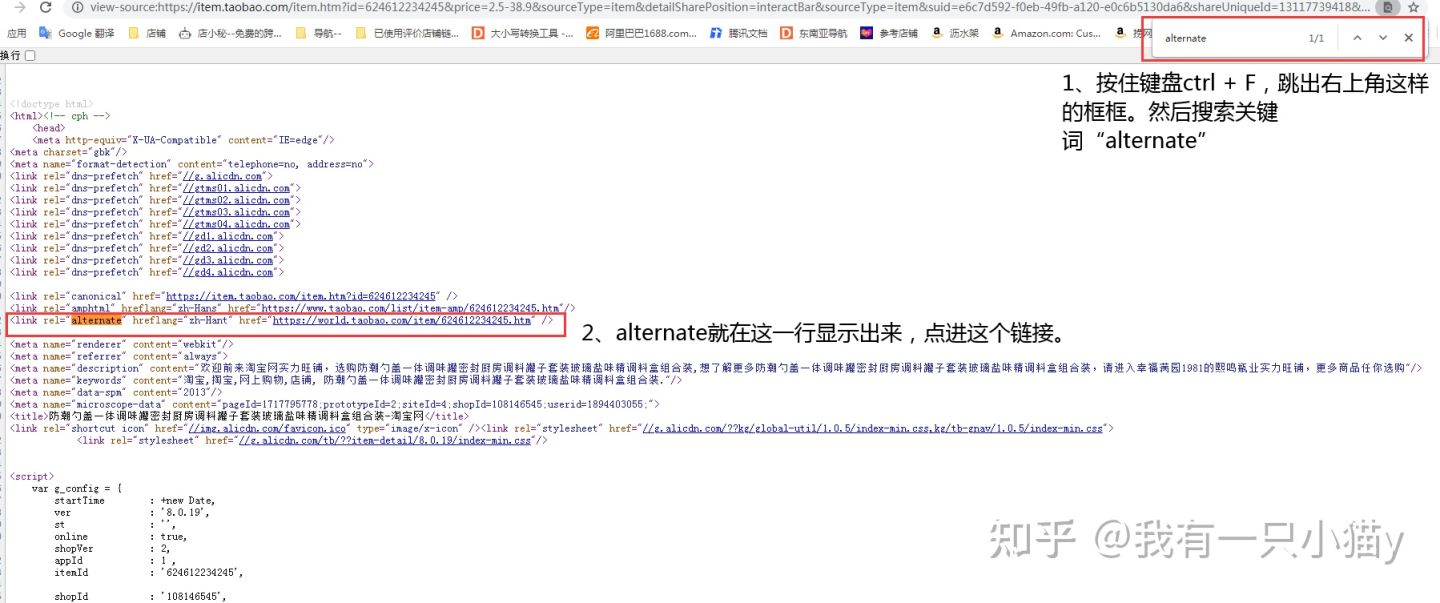Open the 应用 apps shortcut
The height and width of the screenshot is (603, 1440).
coord(16,33)
